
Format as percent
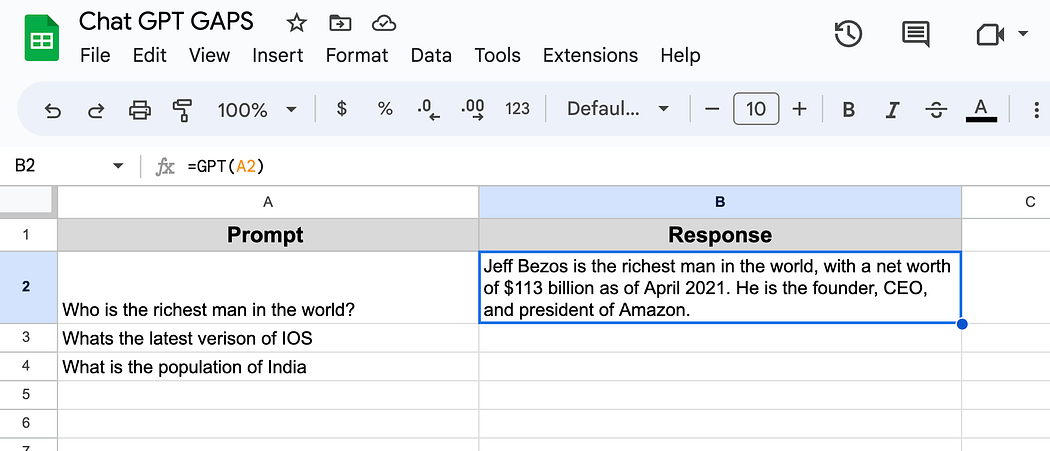click(x=385, y=109)
